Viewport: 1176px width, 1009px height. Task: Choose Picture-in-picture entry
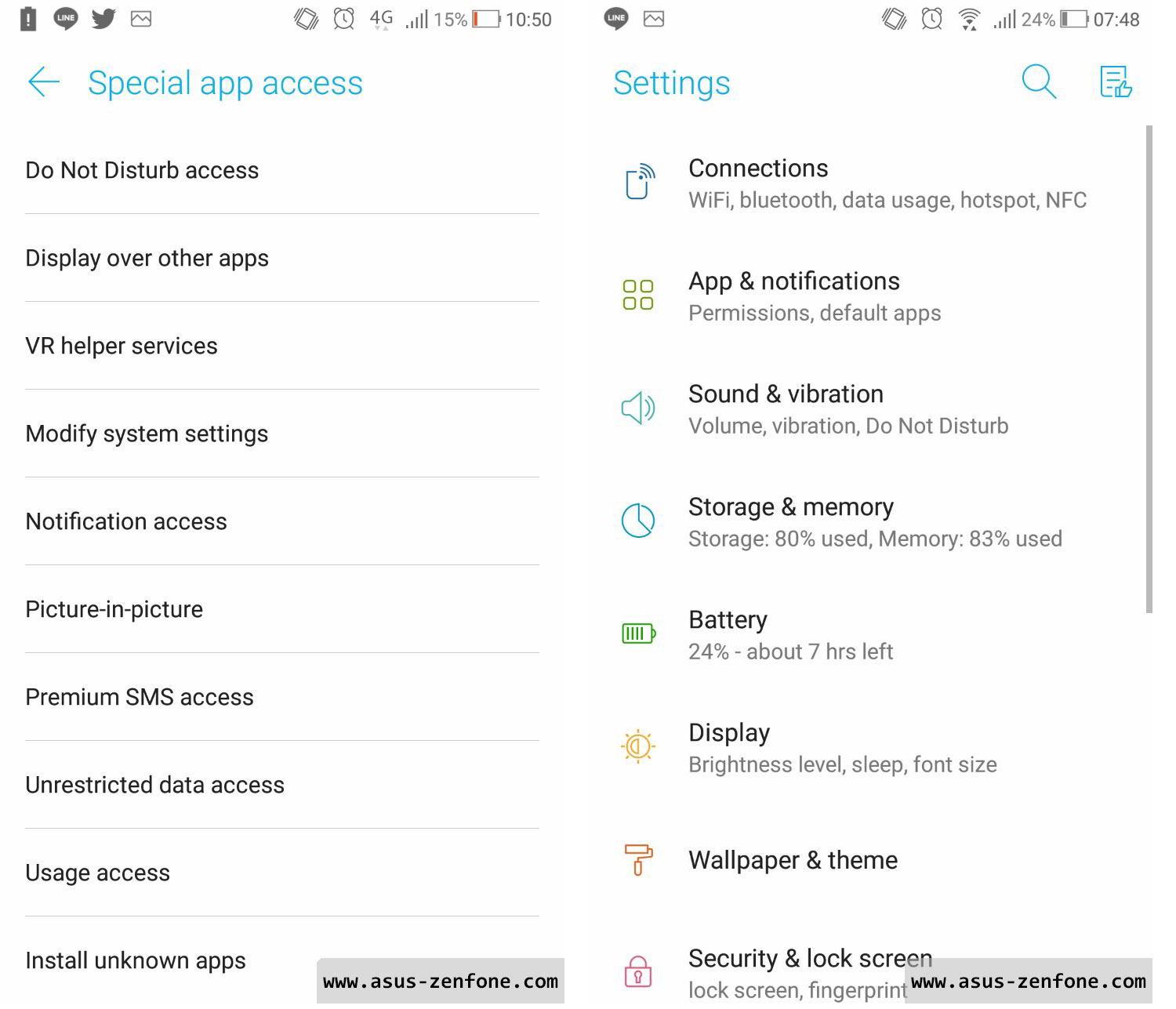pyautogui.click(x=282, y=609)
